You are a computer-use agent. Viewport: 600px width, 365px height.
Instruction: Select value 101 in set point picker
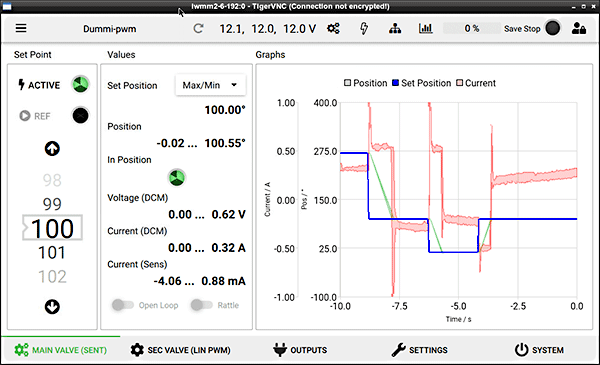(52, 253)
